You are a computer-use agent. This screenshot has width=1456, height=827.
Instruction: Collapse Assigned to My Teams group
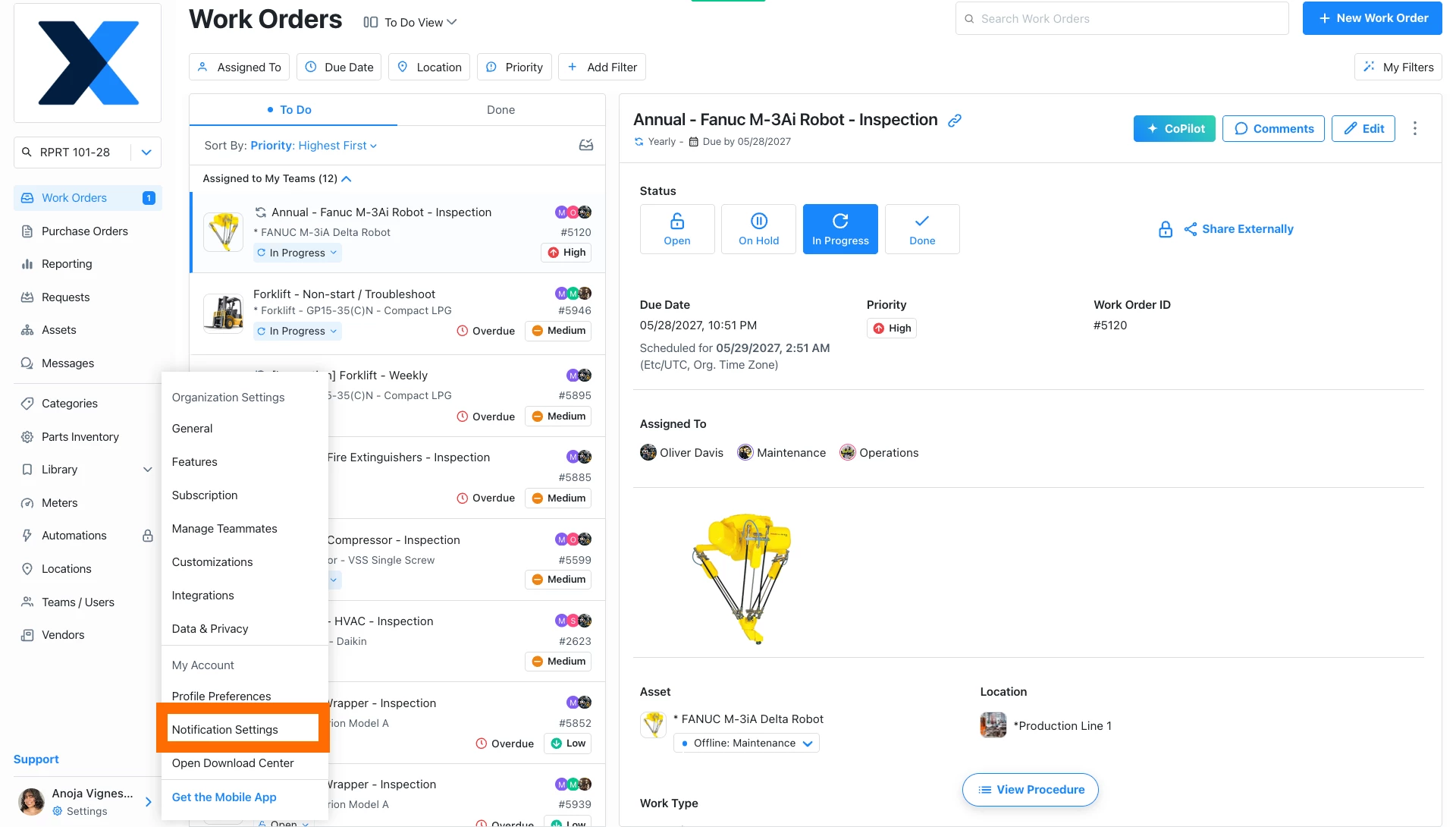click(x=347, y=179)
